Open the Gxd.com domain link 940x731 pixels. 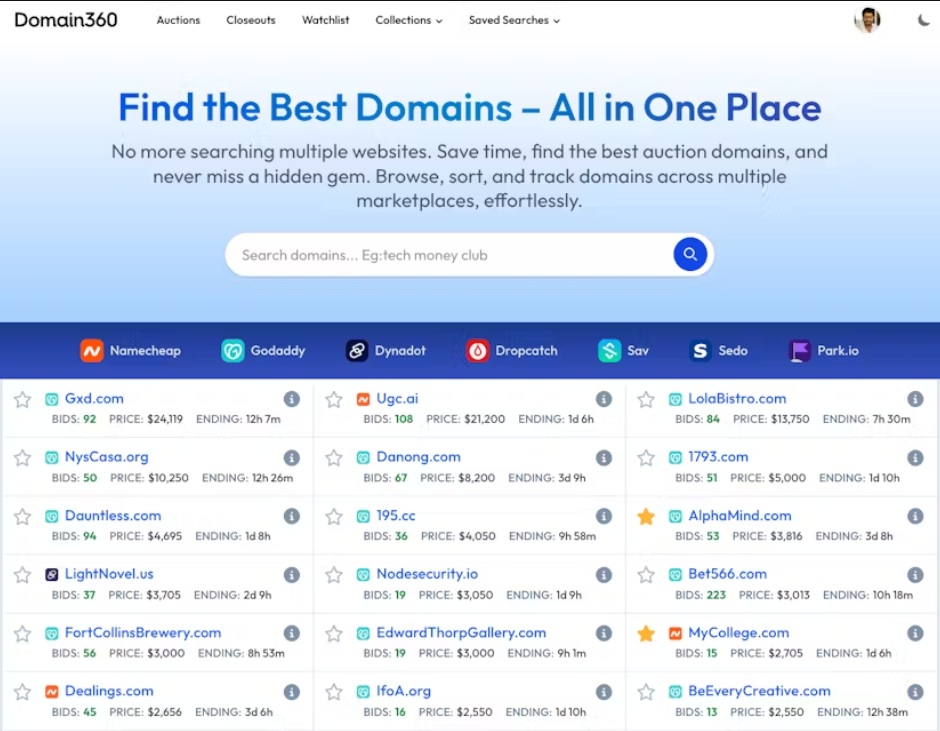coord(94,398)
